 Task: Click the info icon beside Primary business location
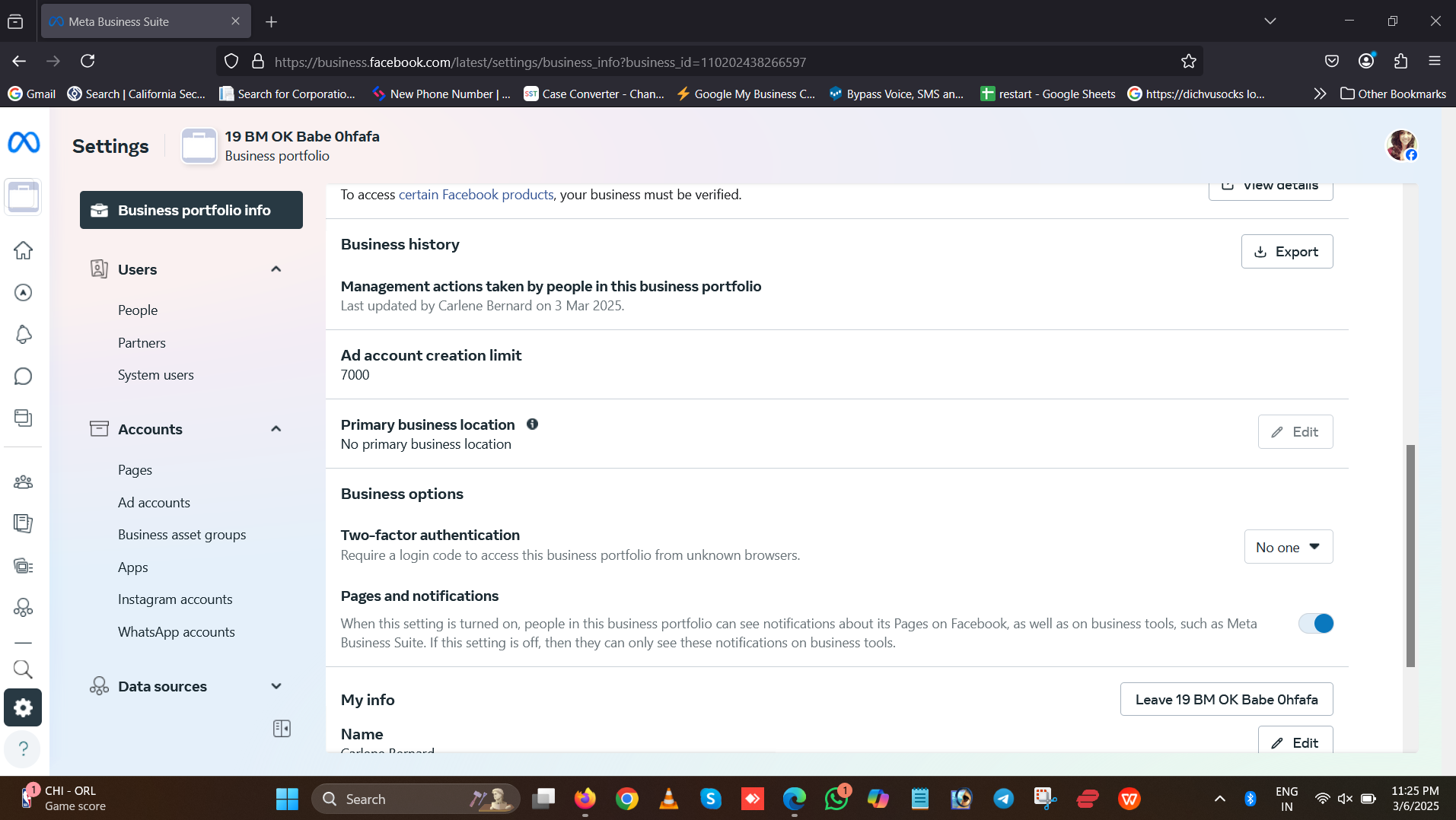532,424
